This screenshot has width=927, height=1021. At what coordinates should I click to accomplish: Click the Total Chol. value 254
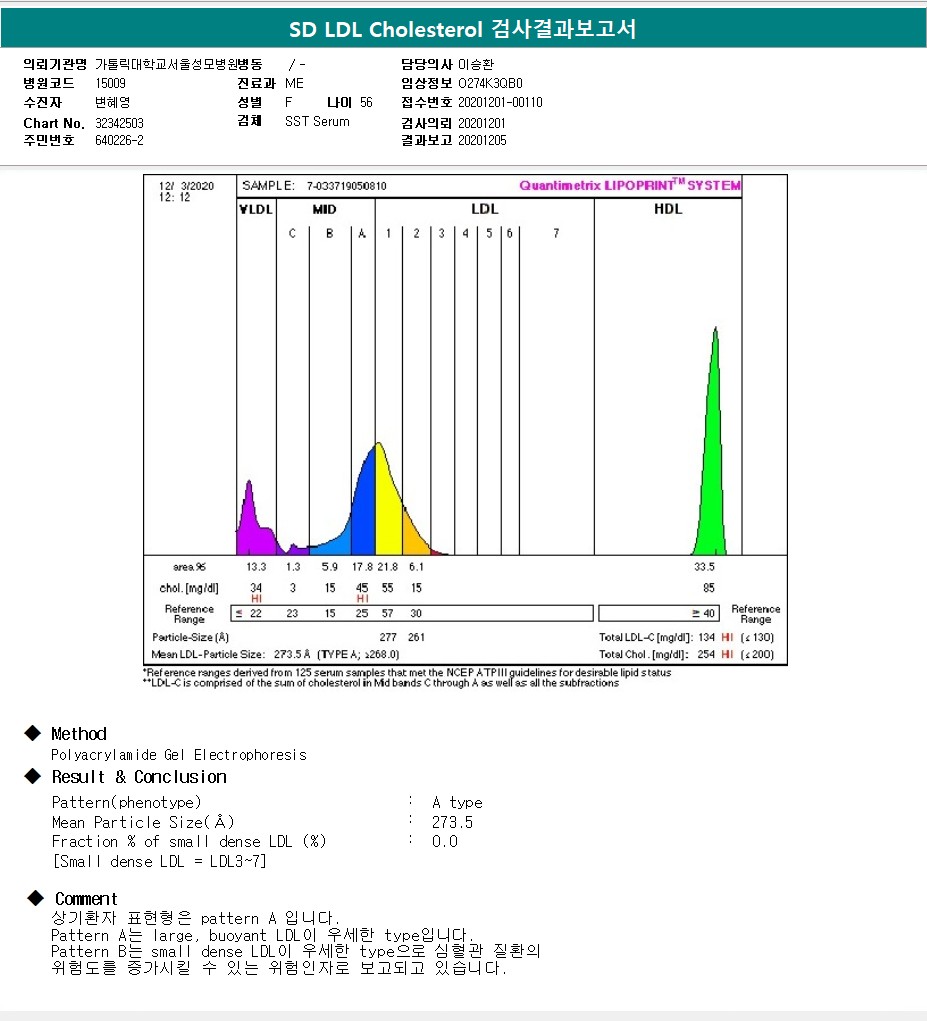pyautogui.click(x=706, y=655)
